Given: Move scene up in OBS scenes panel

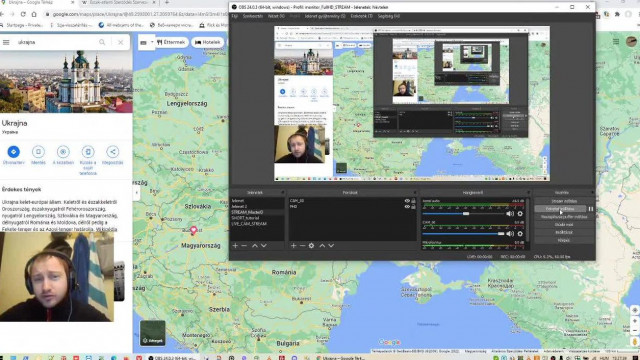Looking at the screenshot, I should click(255, 246).
